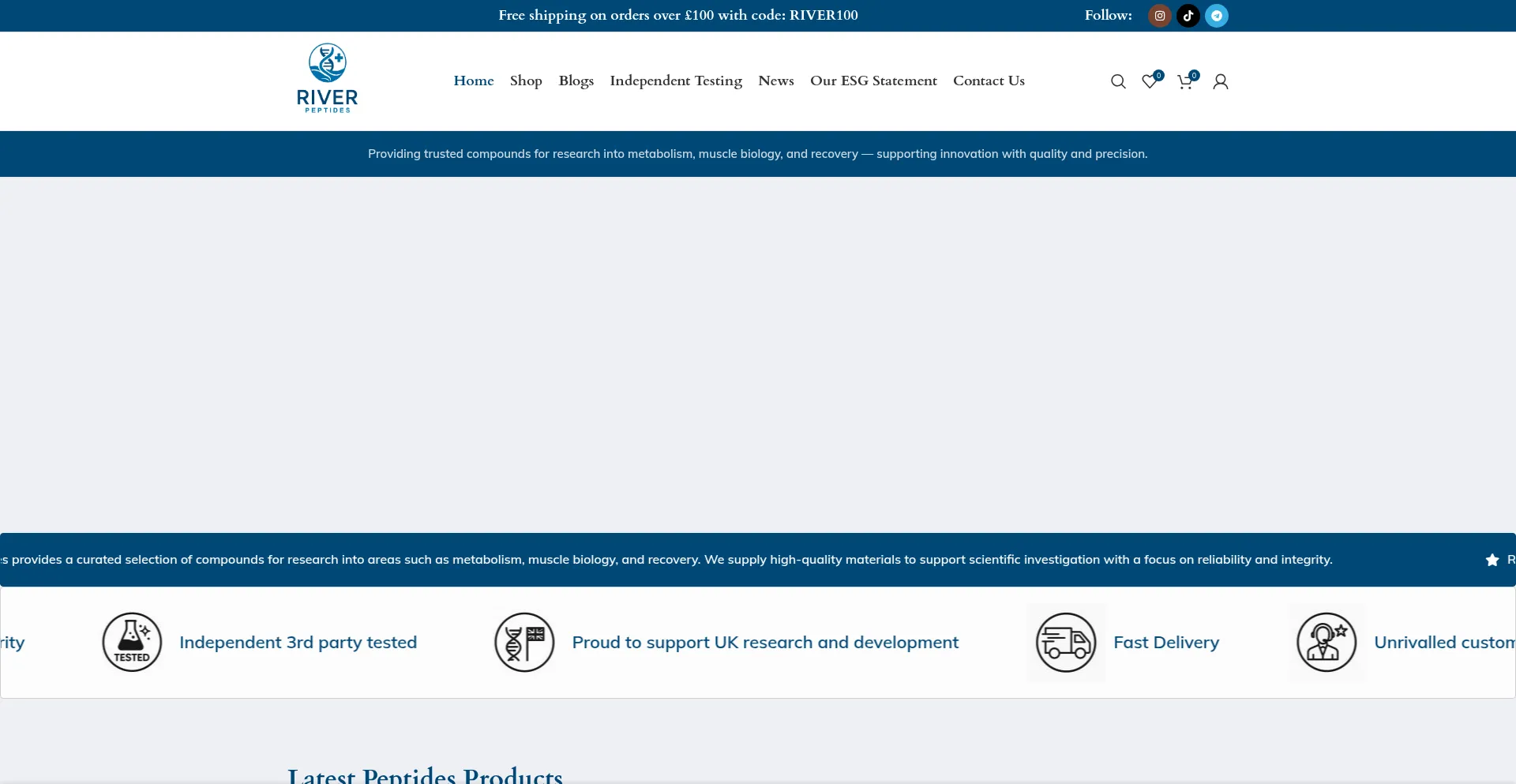Viewport: 1516px width, 784px height.
Task: Open the shopping cart icon
Action: pos(1184,81)
